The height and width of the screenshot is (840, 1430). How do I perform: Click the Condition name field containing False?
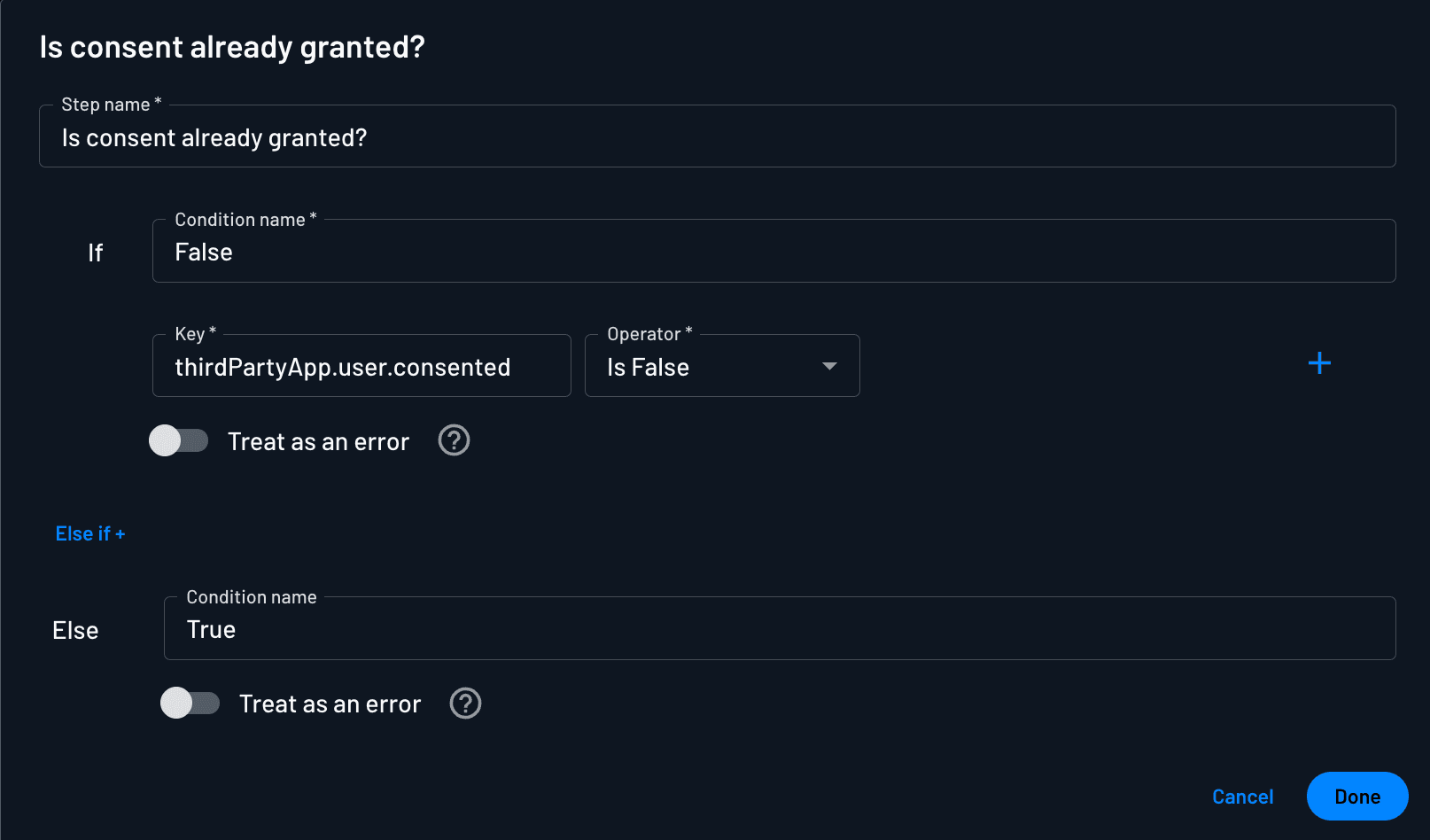(x=773, y=251)
